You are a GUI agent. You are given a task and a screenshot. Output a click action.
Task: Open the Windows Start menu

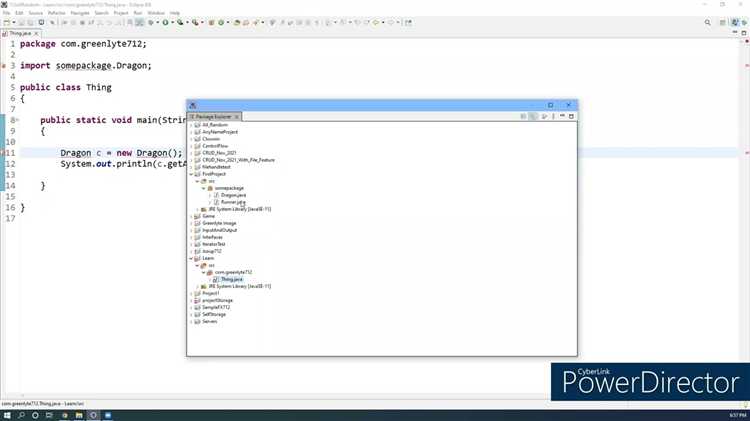pos(7,415)
